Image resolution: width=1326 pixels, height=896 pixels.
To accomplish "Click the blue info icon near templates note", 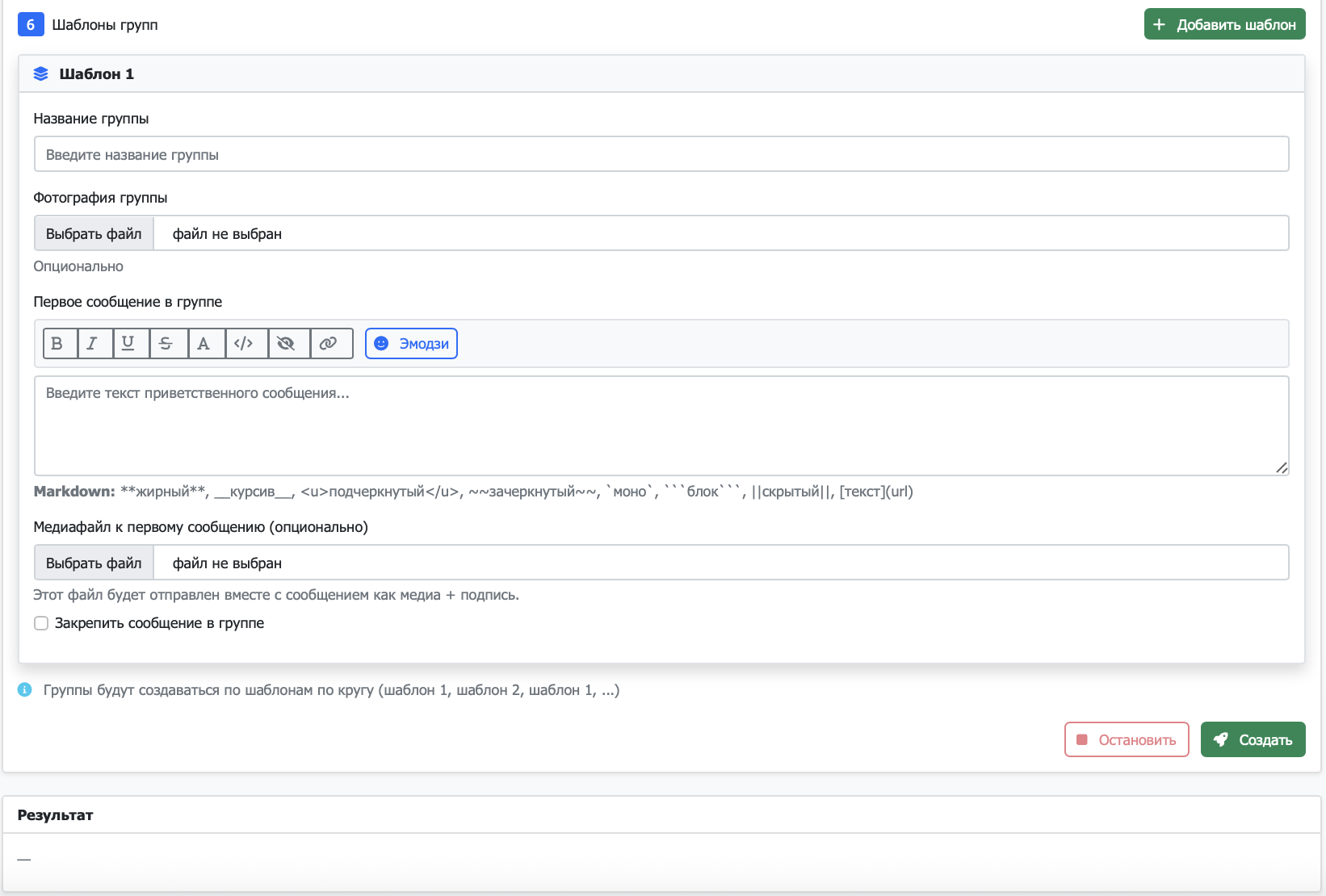I will (25, 690).
